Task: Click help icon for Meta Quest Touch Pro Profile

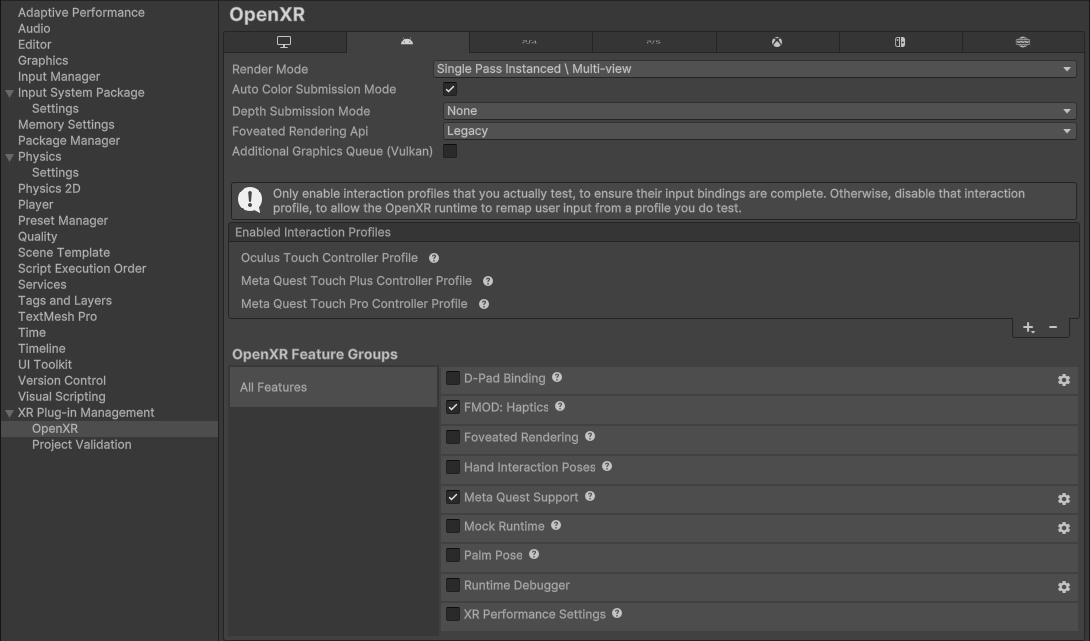Action: click(484, 304)
